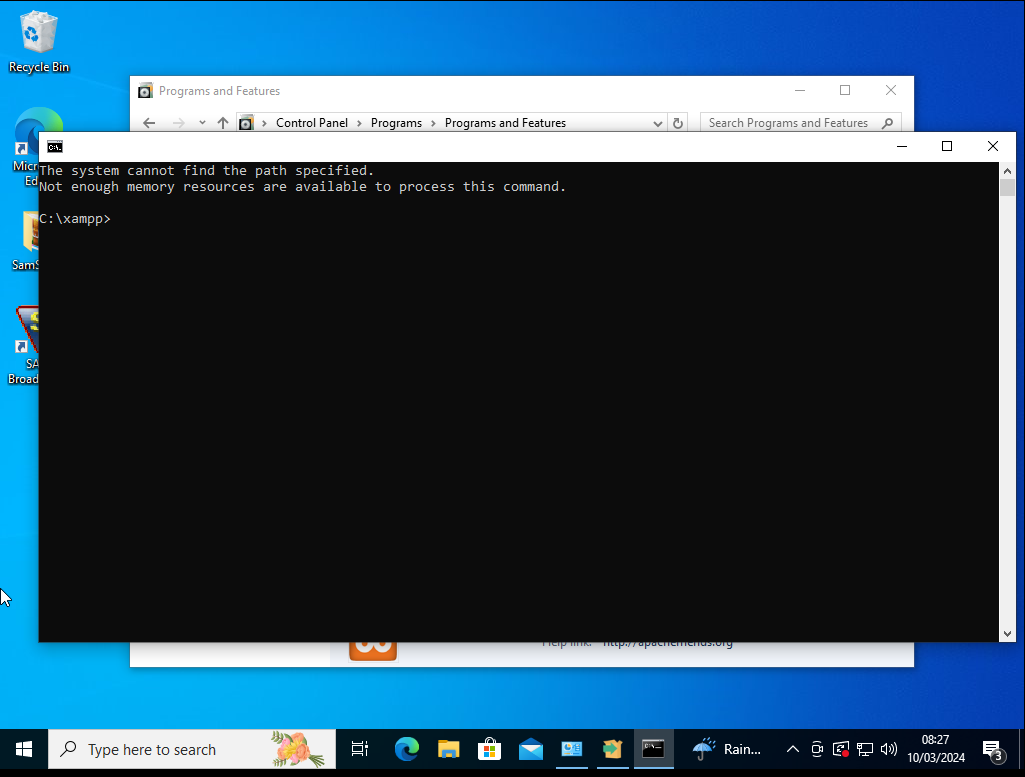Switch to Command Prompt taskbar icon
Viewport: 1025px width, 777px height.
(653, 749)
